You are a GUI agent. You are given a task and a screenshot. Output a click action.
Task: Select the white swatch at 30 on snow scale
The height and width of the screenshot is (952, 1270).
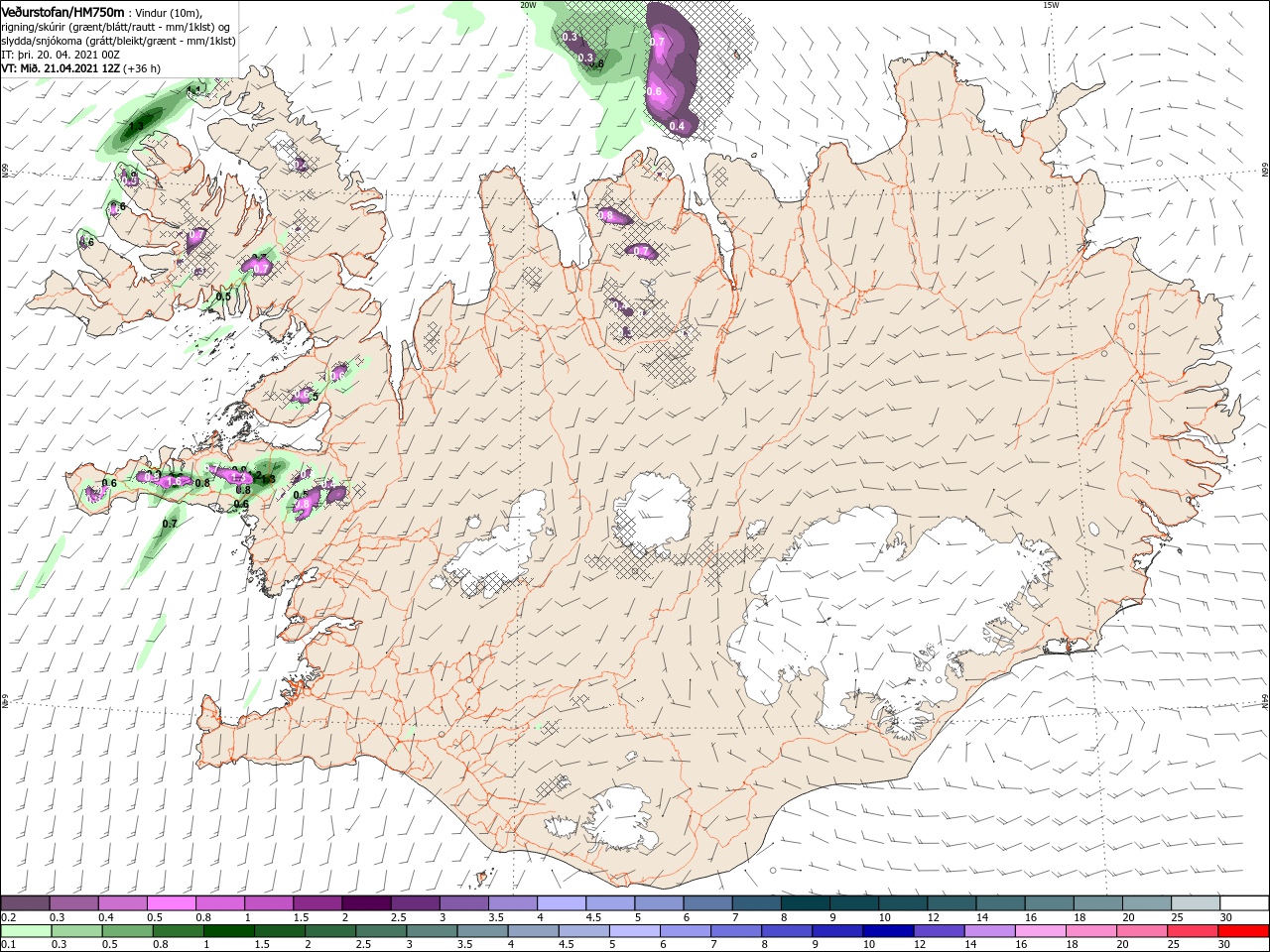1244,903
